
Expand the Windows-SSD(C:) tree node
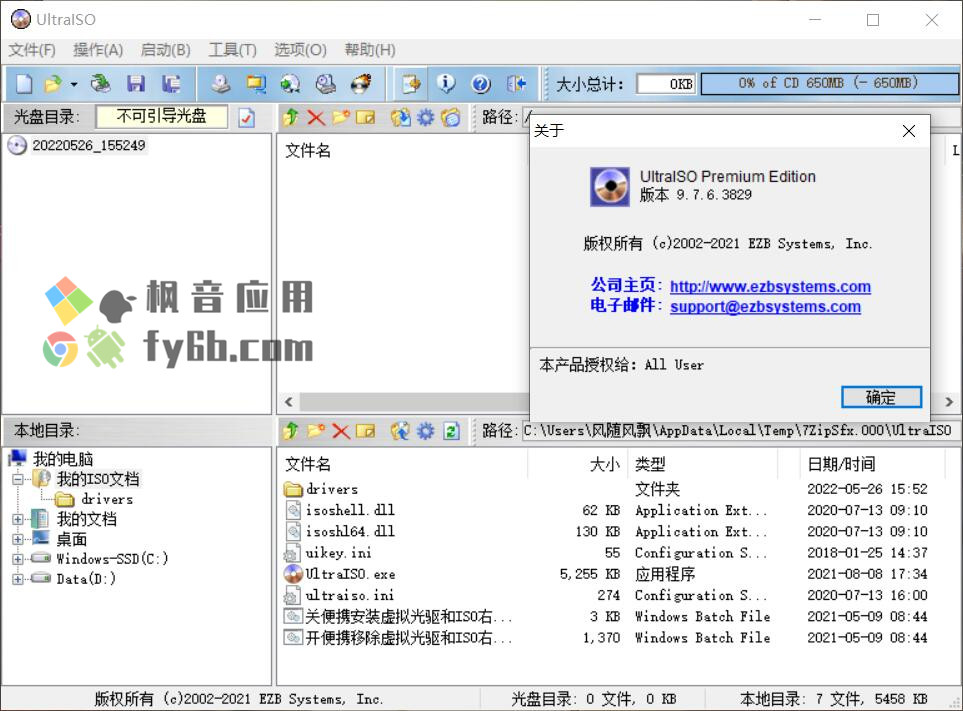[18, 559]
